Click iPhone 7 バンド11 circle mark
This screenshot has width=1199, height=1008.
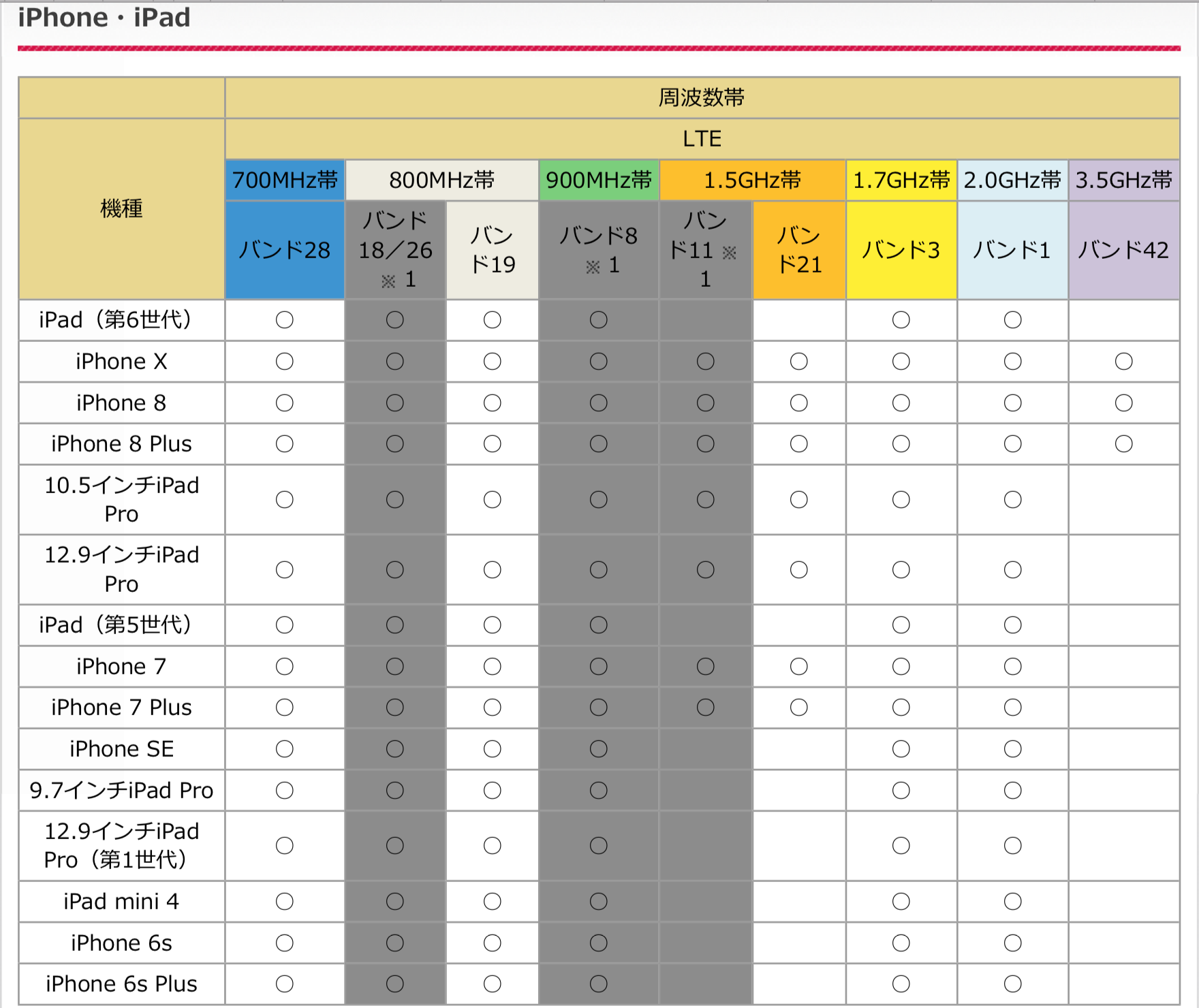click(x=706, y=667)
